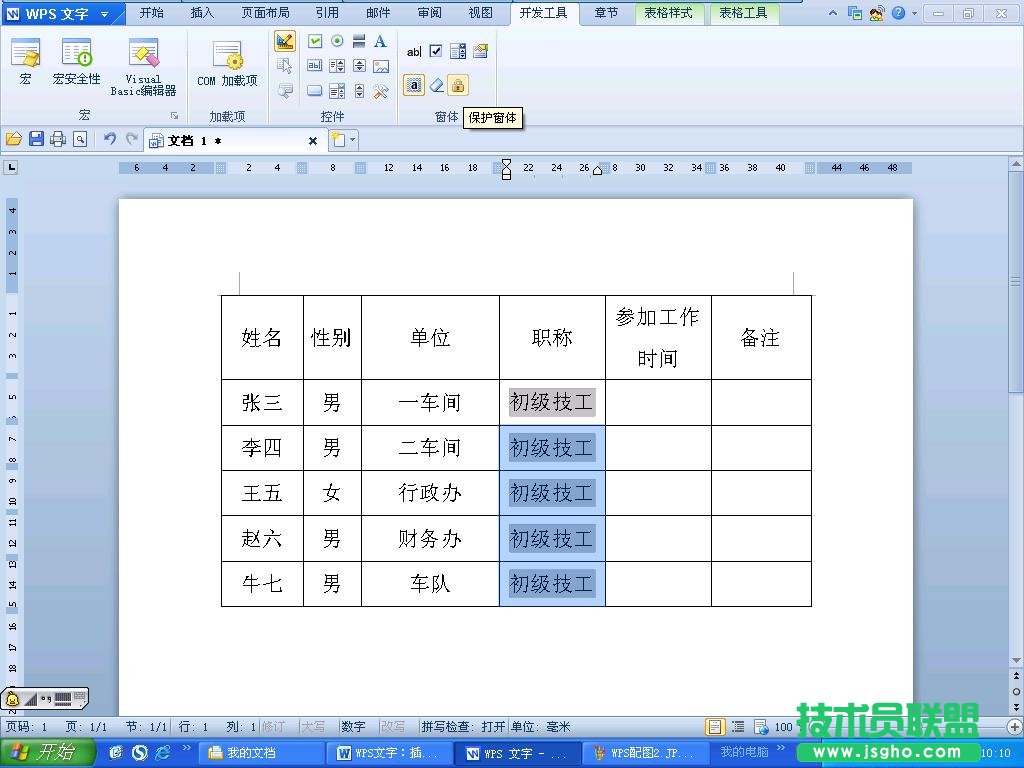Click the 保护窗体 lock icon
Image resolution: width=1024 pixels, height=768 pixels.
[457, 85]
